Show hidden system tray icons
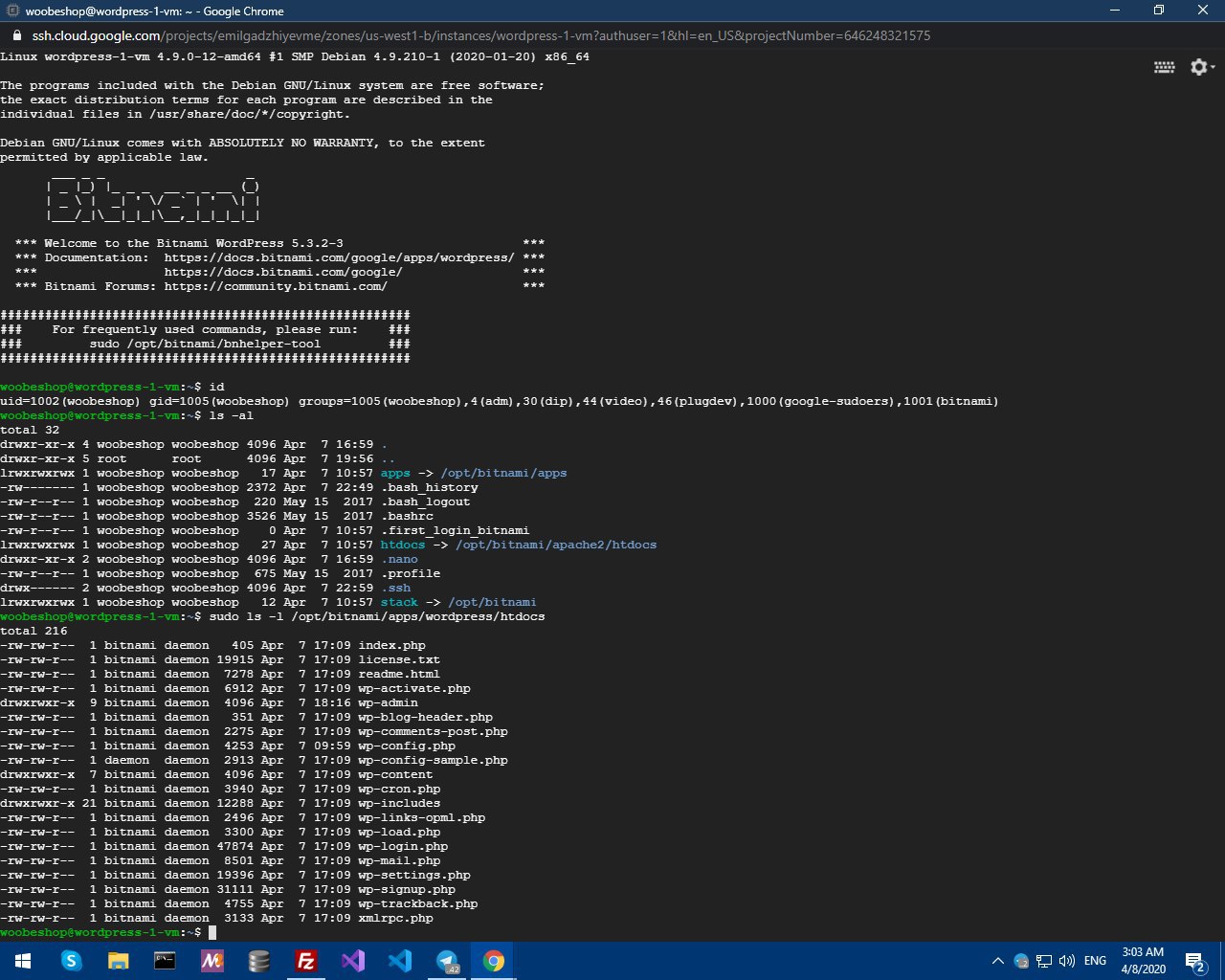Screen dimensions: 1225x980 (x=997, y=961)
